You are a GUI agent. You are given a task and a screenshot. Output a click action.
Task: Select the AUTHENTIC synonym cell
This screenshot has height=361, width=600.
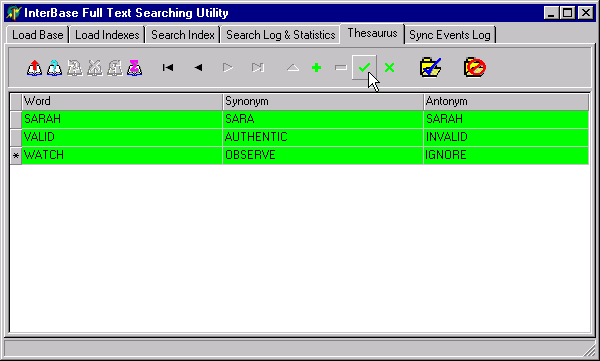click(323, 137)
